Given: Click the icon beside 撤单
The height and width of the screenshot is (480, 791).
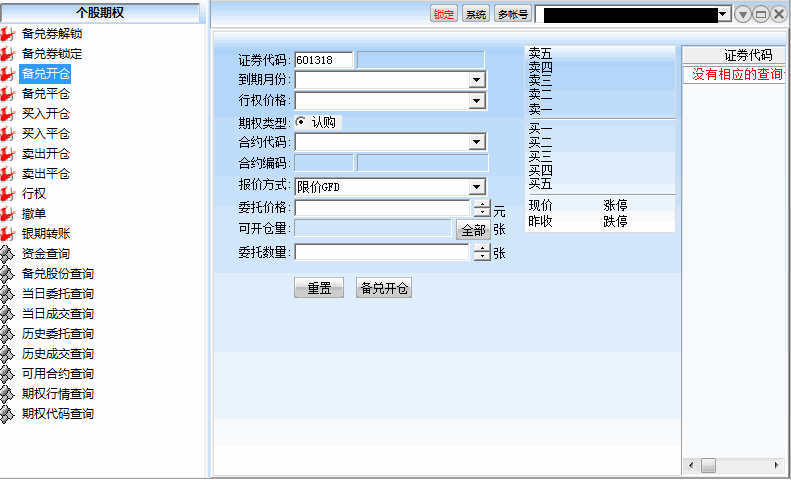Looking at the screenshot, I should pyautogui.click(x=7, y=214).
